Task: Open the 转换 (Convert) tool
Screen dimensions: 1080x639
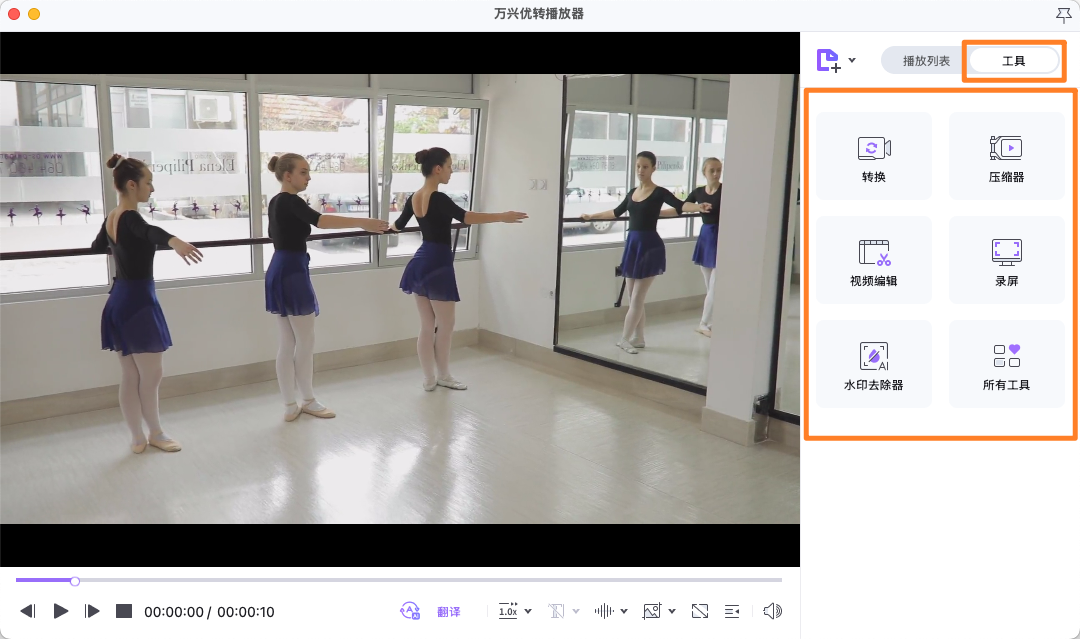Action: coord(873,156)
